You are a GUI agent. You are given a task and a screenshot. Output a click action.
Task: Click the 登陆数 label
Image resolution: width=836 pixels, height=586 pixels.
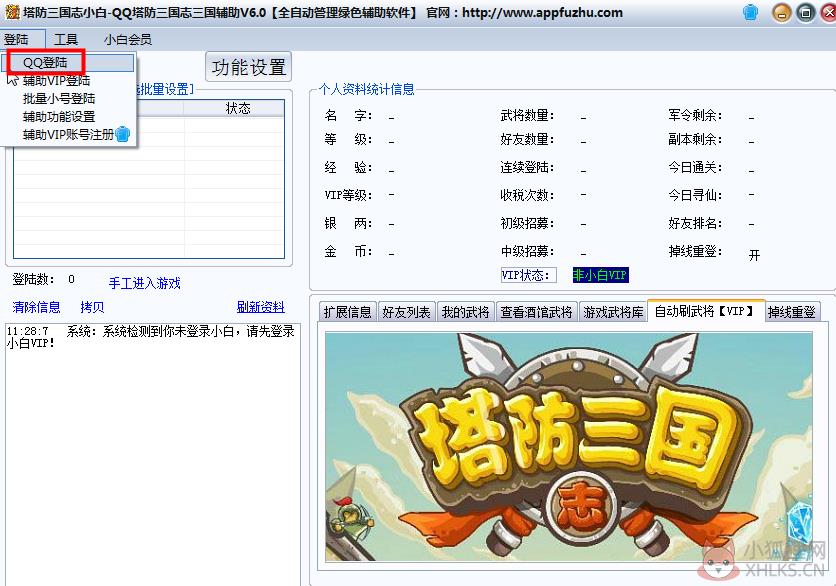pyautogui.click(x=33, y=279)
